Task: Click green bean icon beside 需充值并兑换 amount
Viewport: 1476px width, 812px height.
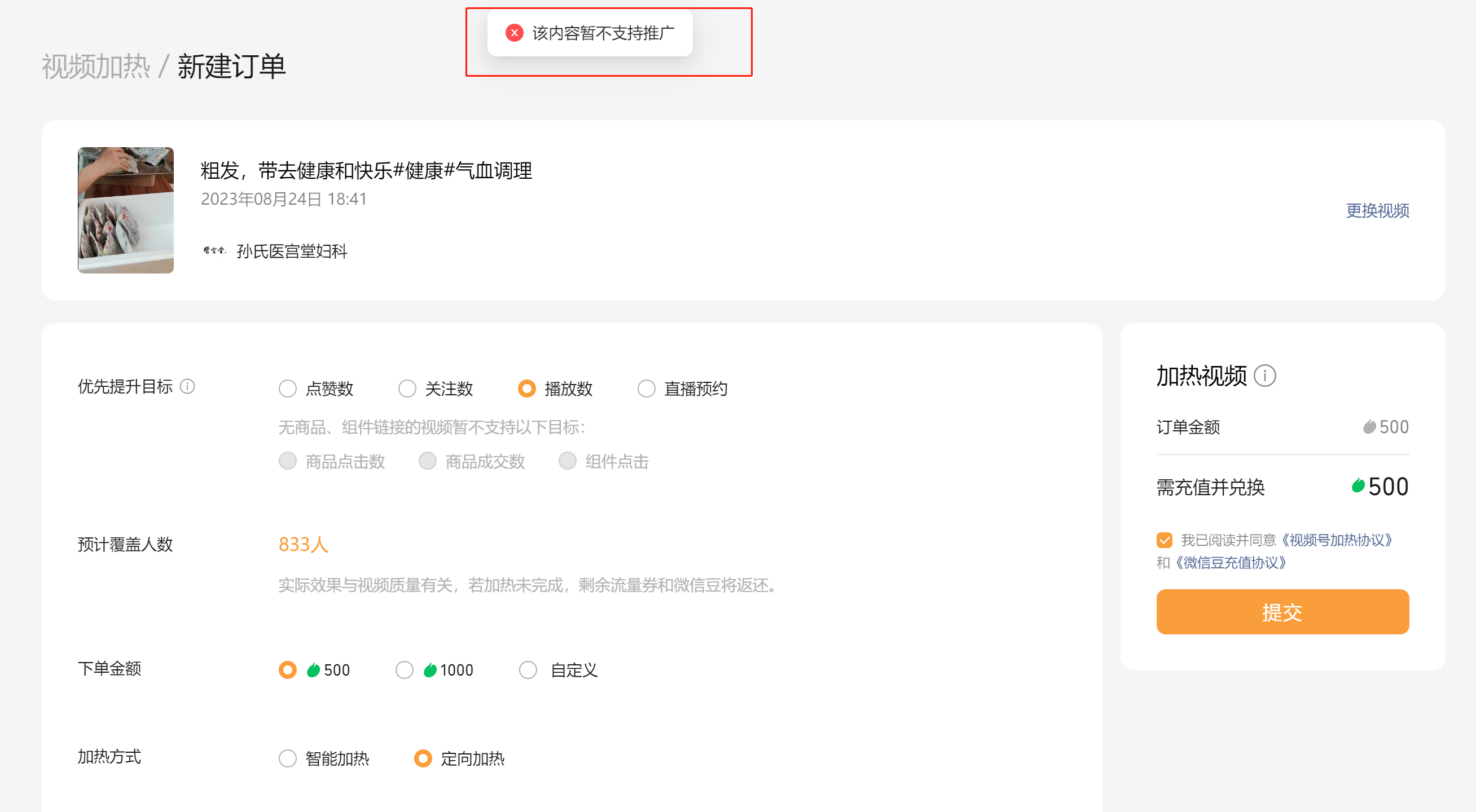Action: pyautogui.click(x=1358, y=486)
